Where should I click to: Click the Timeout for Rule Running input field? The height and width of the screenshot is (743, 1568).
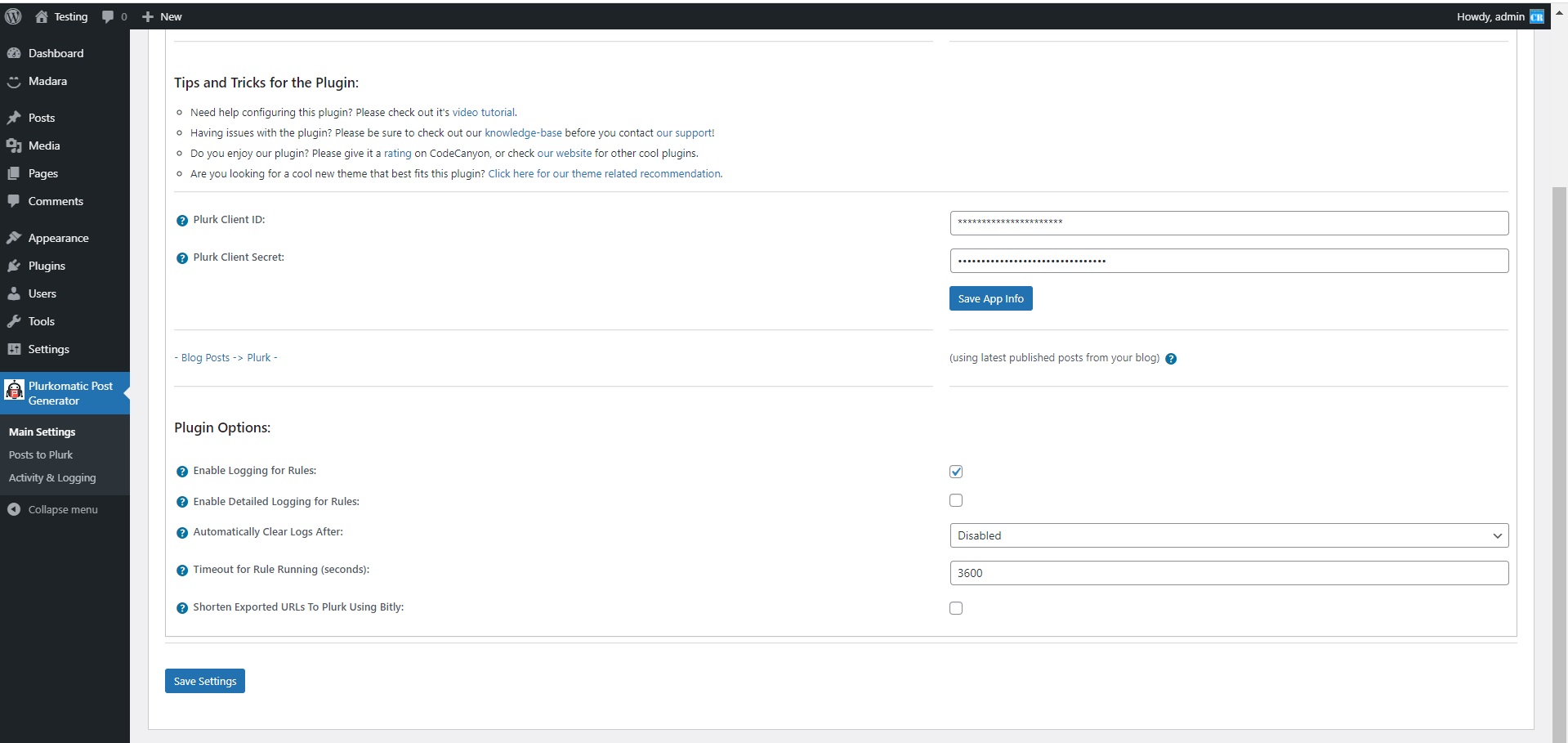point(1228,573)
